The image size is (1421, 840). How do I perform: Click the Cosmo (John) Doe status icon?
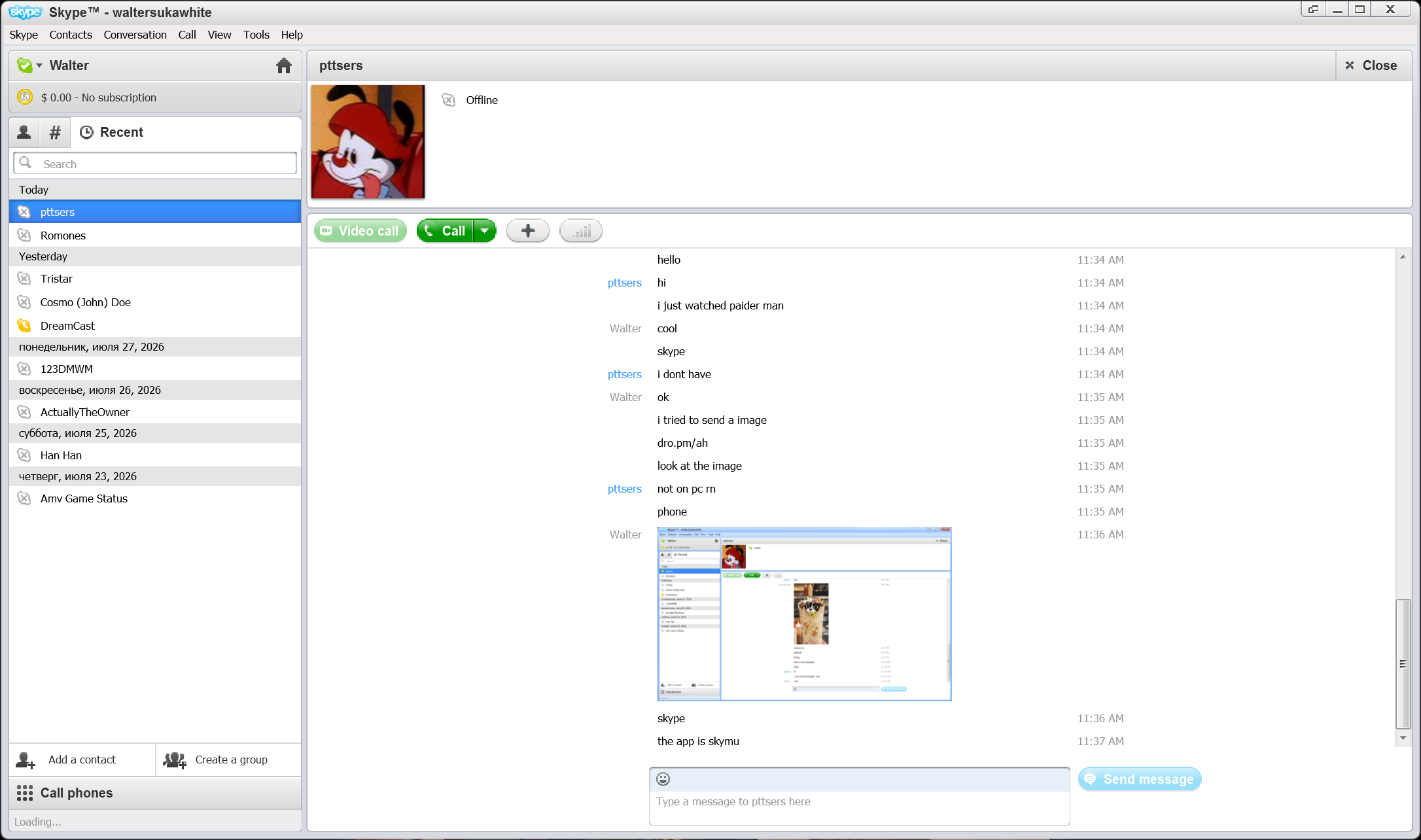(x=24, y=302)
